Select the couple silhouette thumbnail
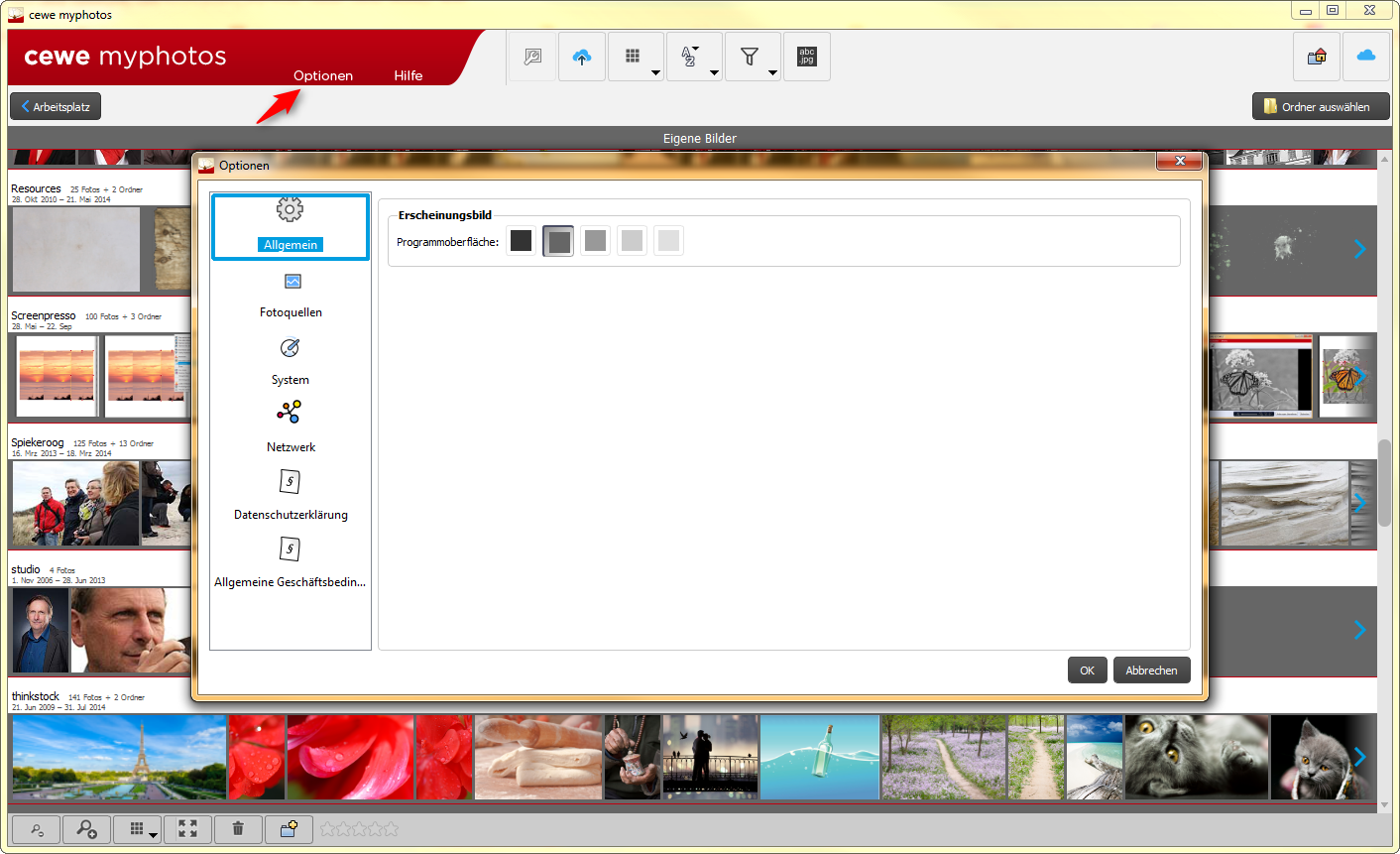1400x854 pixels. [x=711, y=757]
